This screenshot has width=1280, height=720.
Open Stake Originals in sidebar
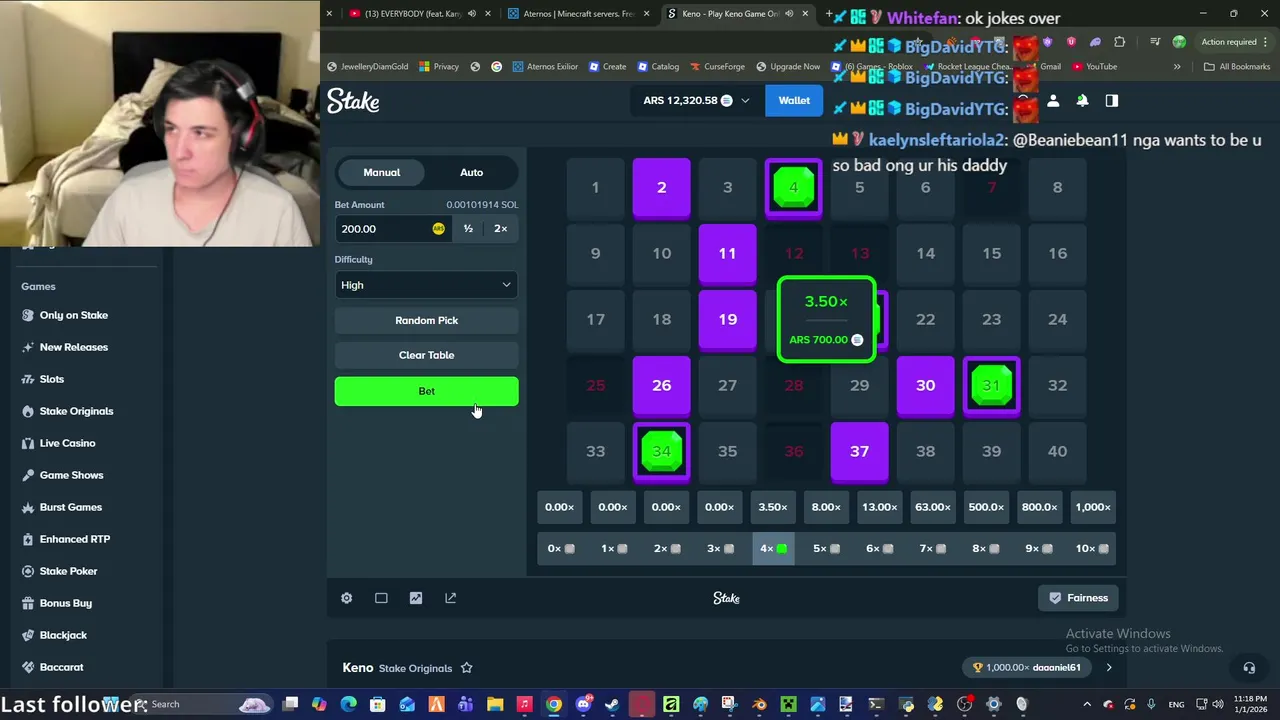[x=67, y=411]
